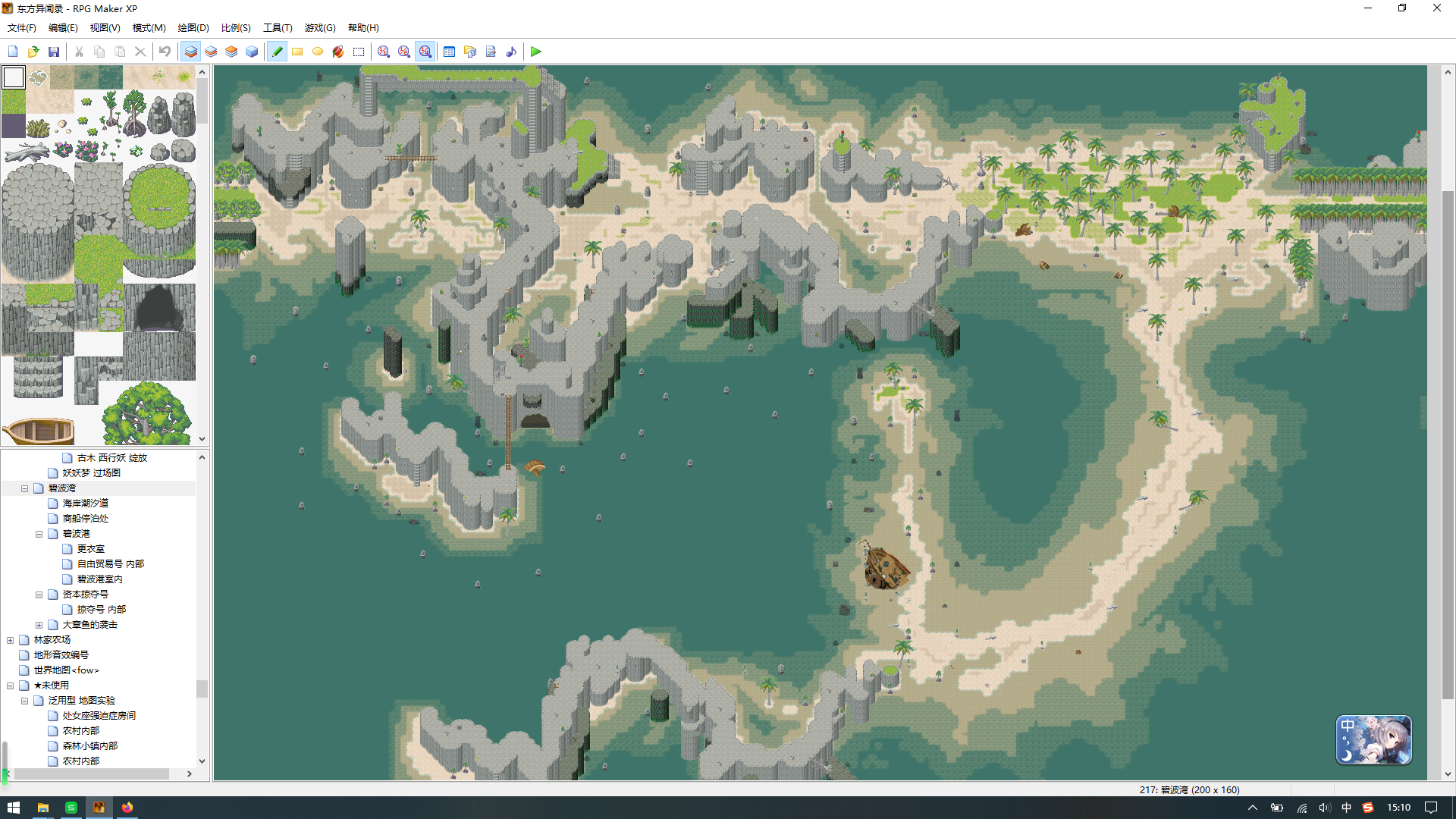Set zoom scale to 1:1
This screenshot has width=1456, height=819.
tap(384, 52)
